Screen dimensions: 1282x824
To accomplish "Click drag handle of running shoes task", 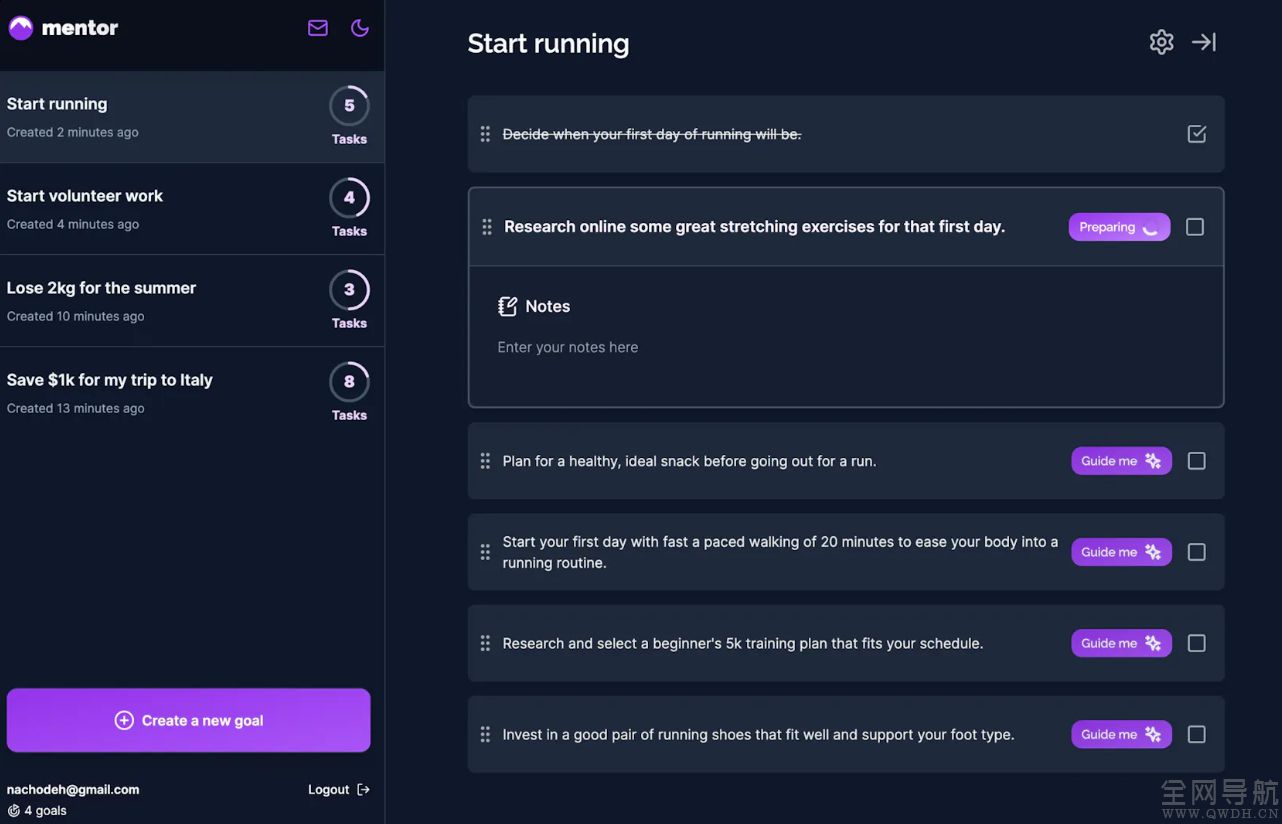I will (x=485, y=734).
